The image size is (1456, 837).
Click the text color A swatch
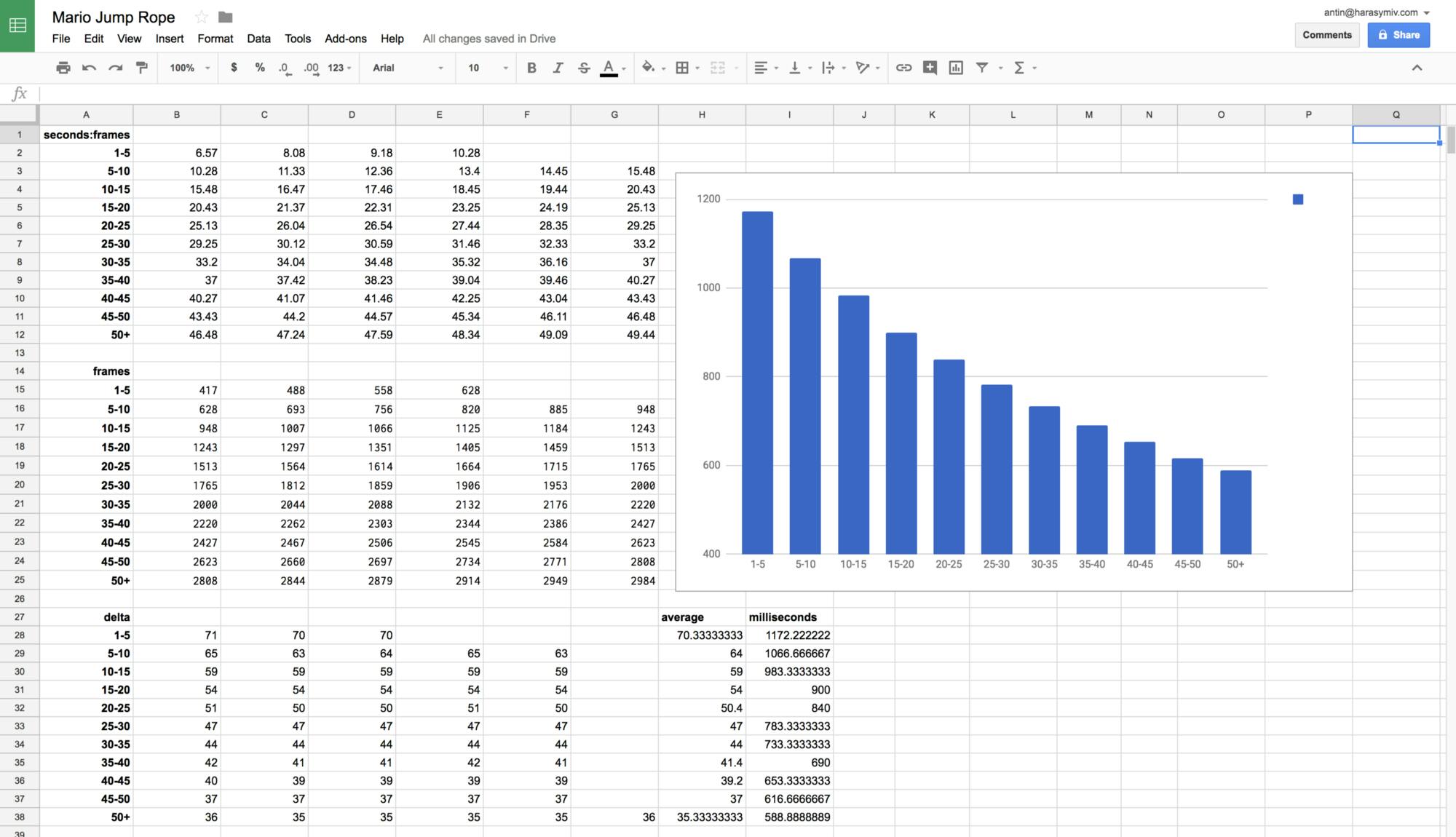[609, 68]
